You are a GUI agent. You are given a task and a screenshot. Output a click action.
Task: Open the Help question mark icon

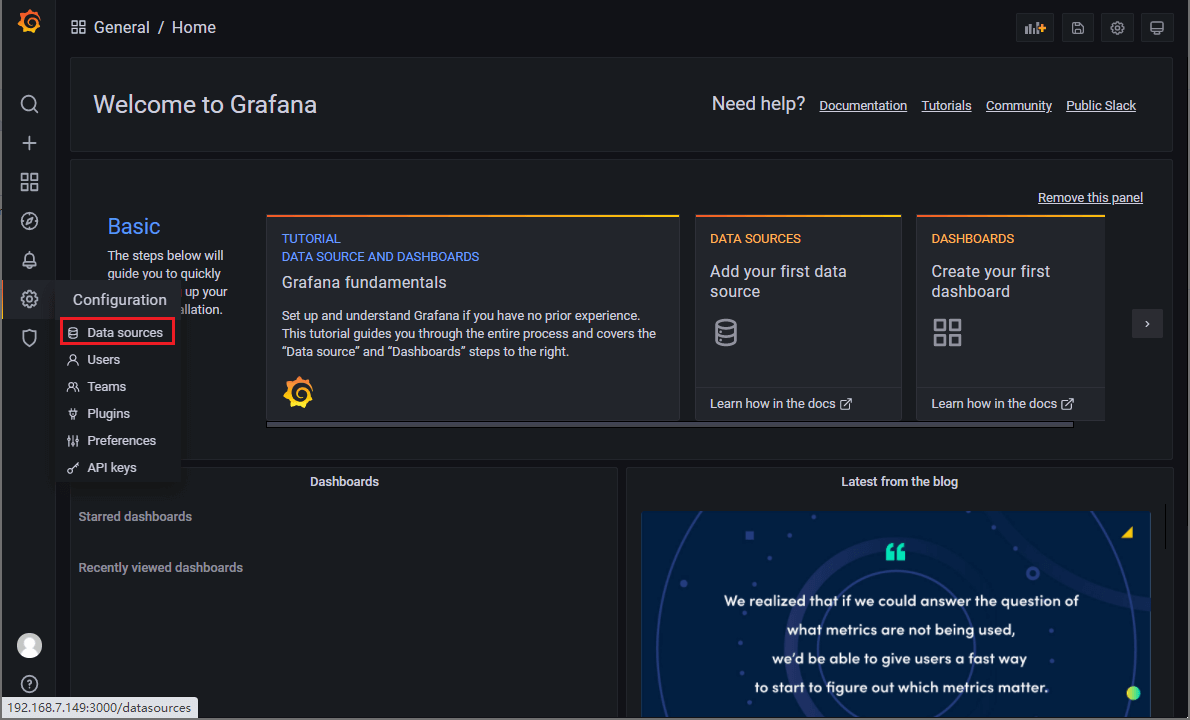click(29, 684)
